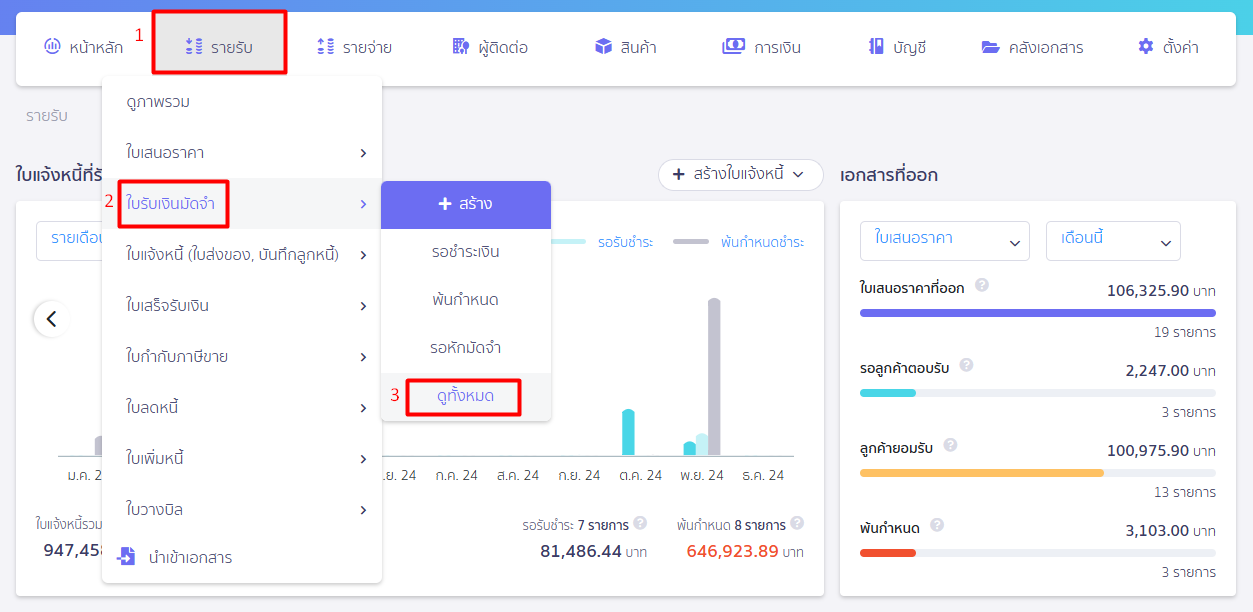Screen dimensions: 1253x612
Task: Choose รอชำระเงิน from the submenu
Action: (466, 252)
